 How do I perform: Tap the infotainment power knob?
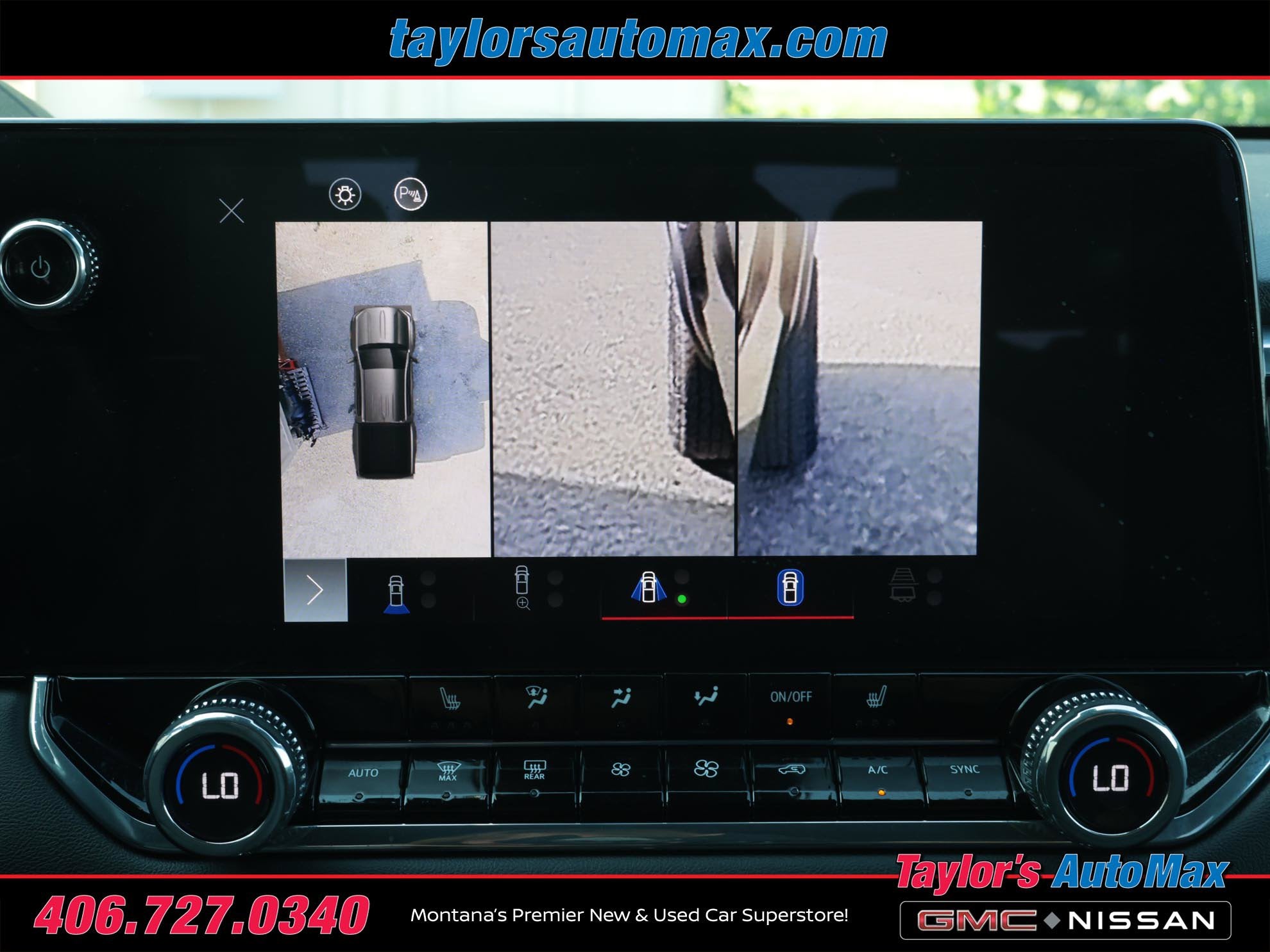click(41, 267)
